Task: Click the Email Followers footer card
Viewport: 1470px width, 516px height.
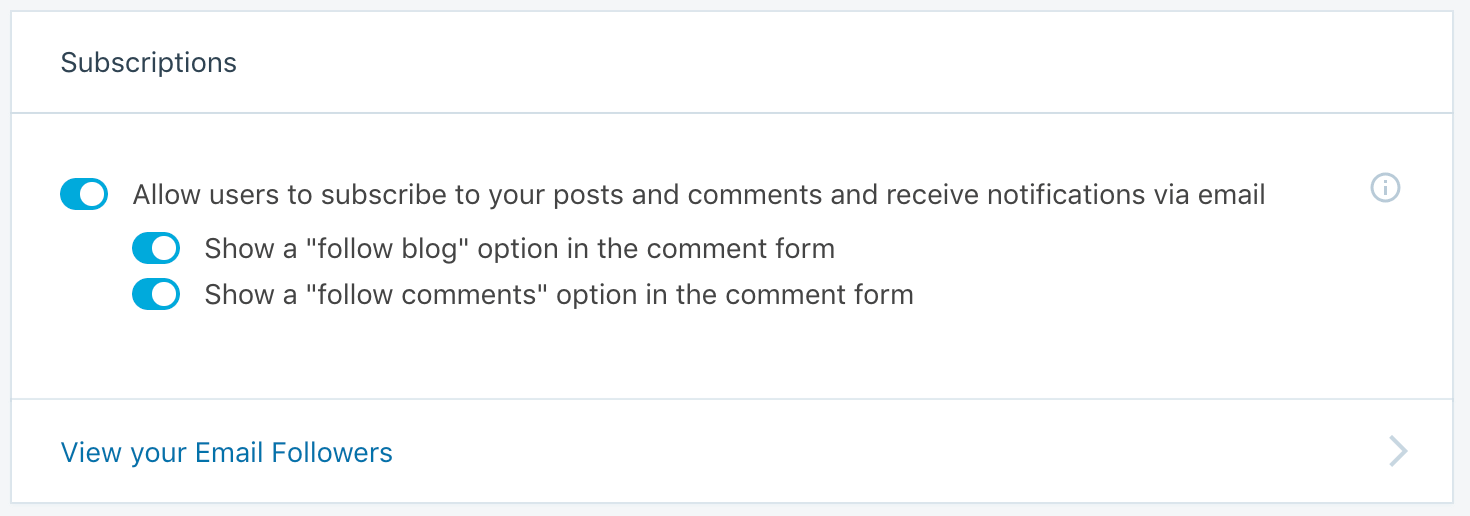Action: 730,452
